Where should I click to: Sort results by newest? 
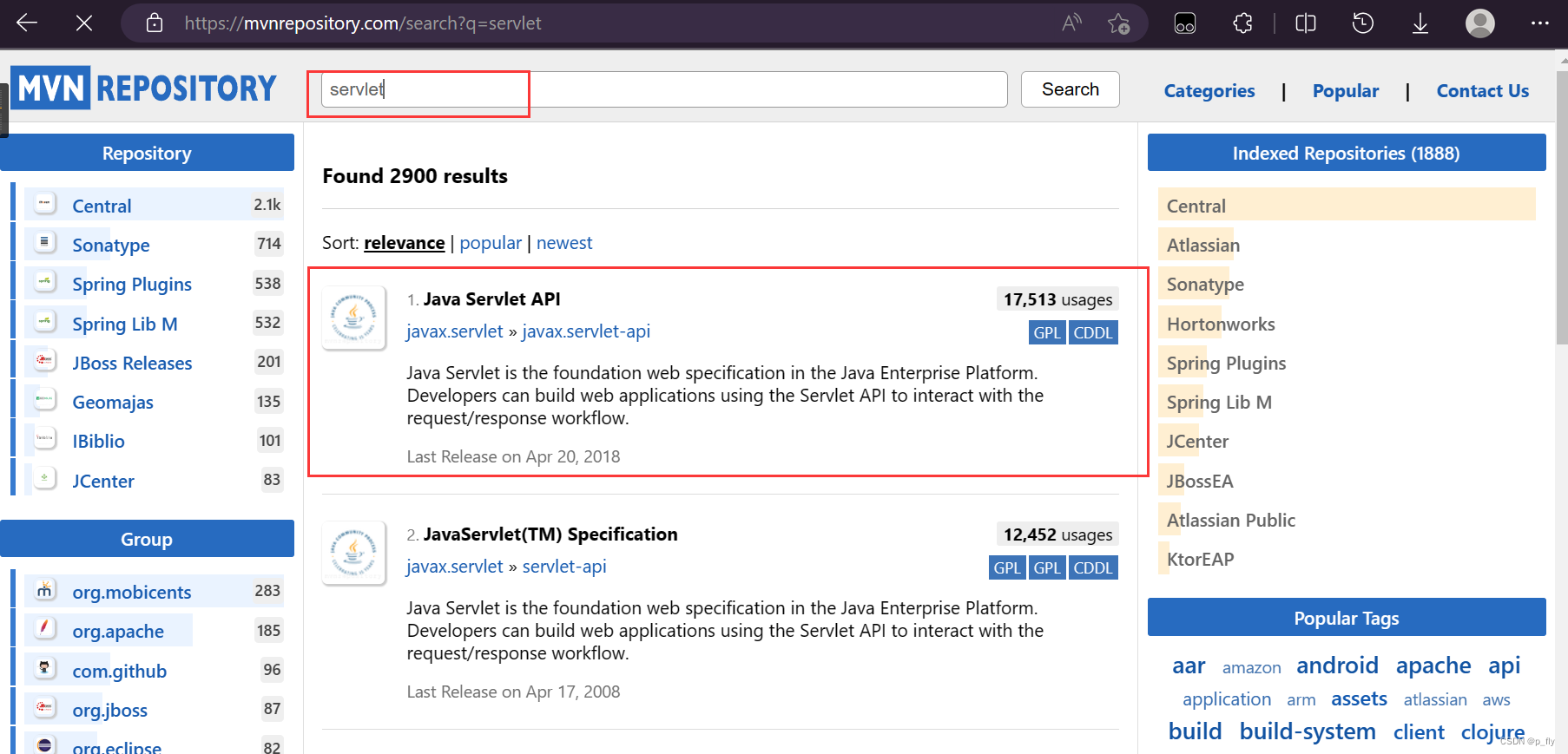564,243
